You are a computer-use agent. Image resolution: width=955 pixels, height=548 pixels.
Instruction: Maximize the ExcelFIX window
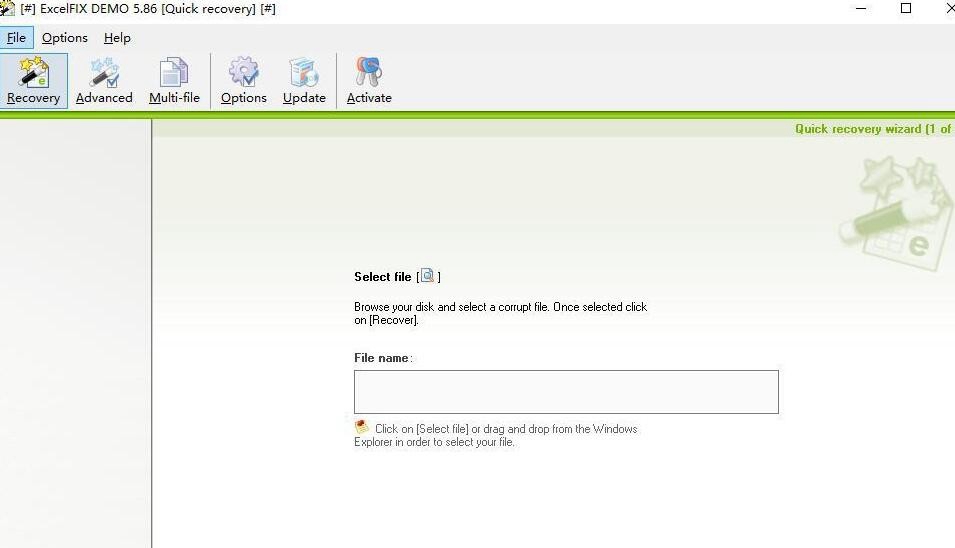point(906,9)
